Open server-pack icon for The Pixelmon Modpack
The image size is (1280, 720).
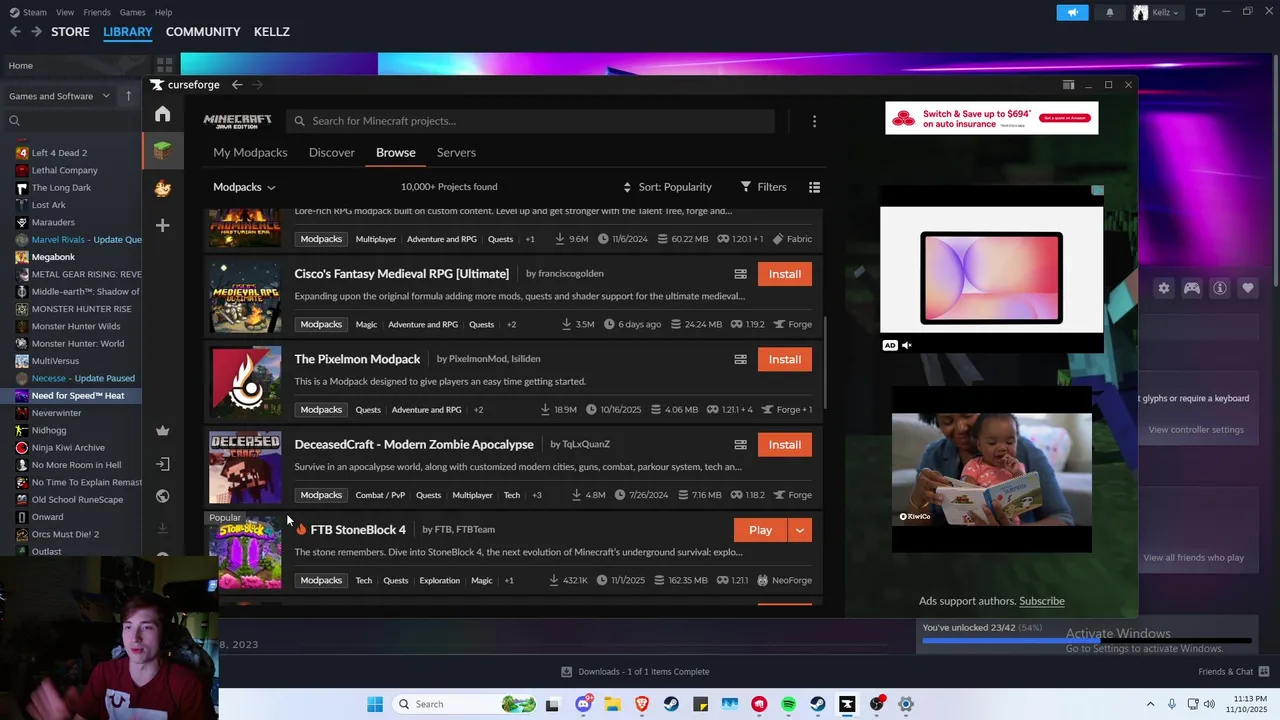(x=740, y=359)
